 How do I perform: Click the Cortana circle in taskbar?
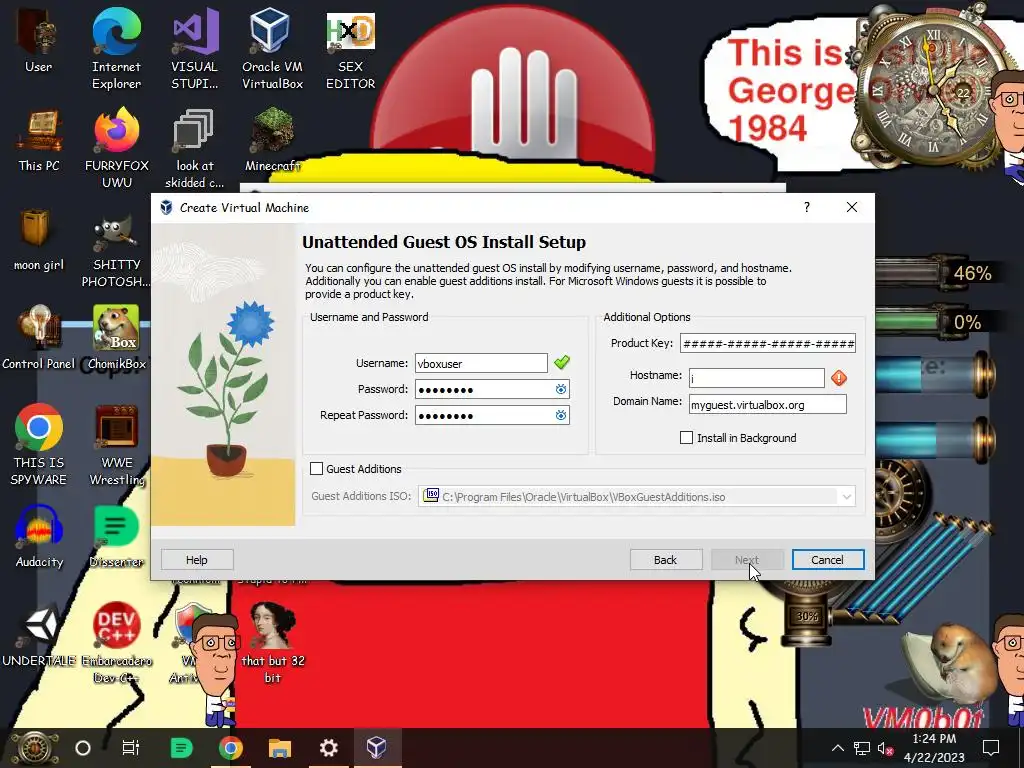coord(83,747)
